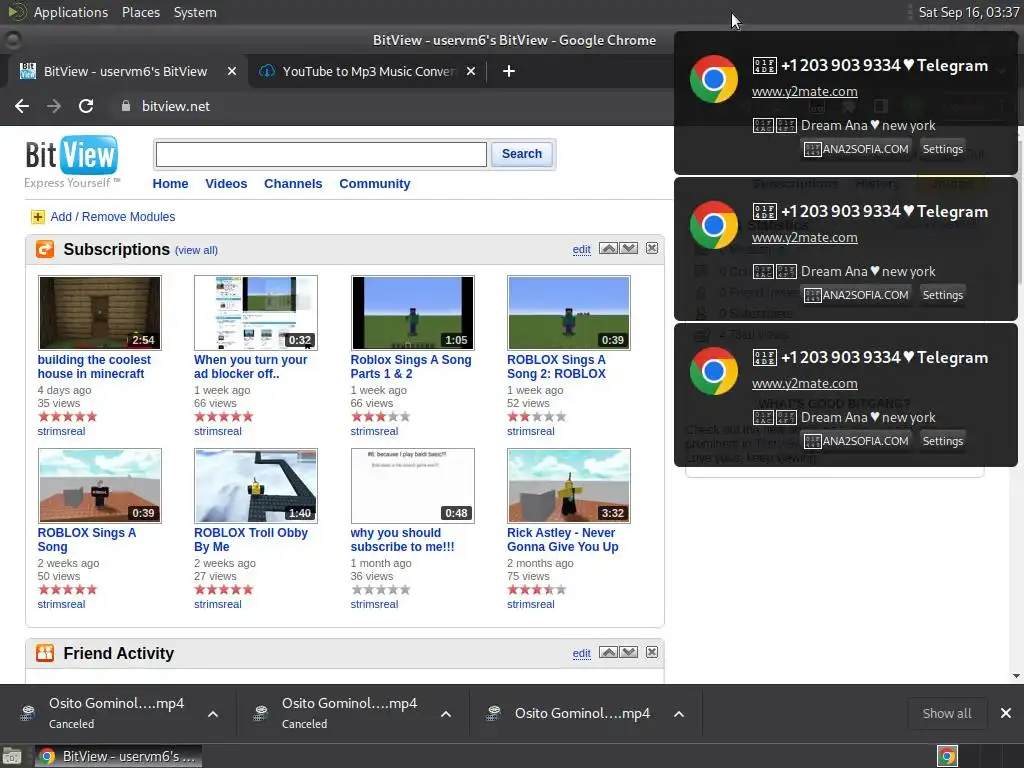
Task: Click star rating under ROBLOX Sings A Song 2
Action: point(537,417)
